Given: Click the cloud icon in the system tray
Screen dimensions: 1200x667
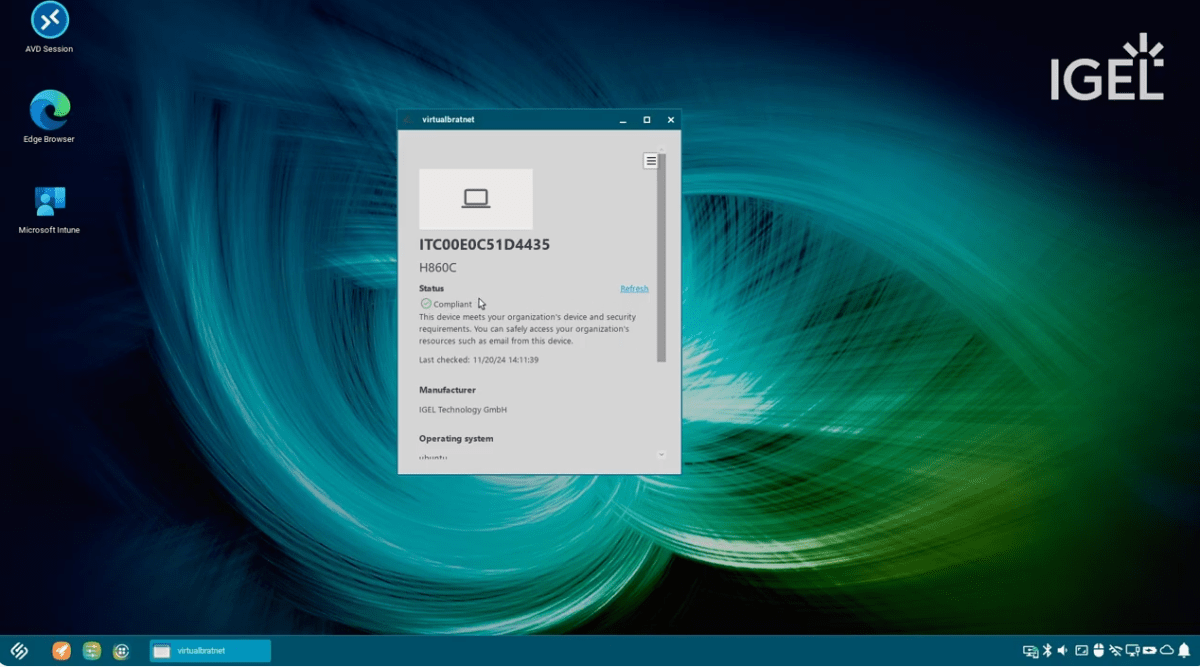Looking at the screenshot, I should tap(1167, 651).
